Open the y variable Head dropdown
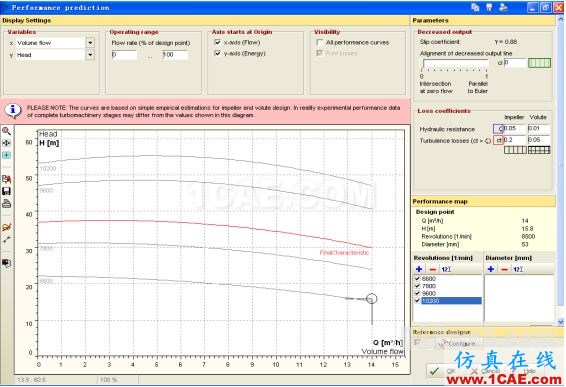Screen dimensions: 566x387 pyautogui.click(x=90, y=55)
